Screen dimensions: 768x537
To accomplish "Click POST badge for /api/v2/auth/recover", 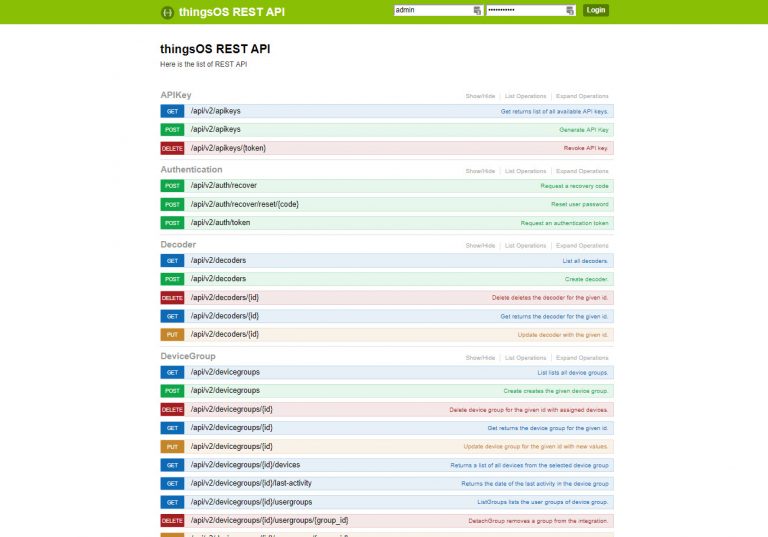I will pos(172,186).
